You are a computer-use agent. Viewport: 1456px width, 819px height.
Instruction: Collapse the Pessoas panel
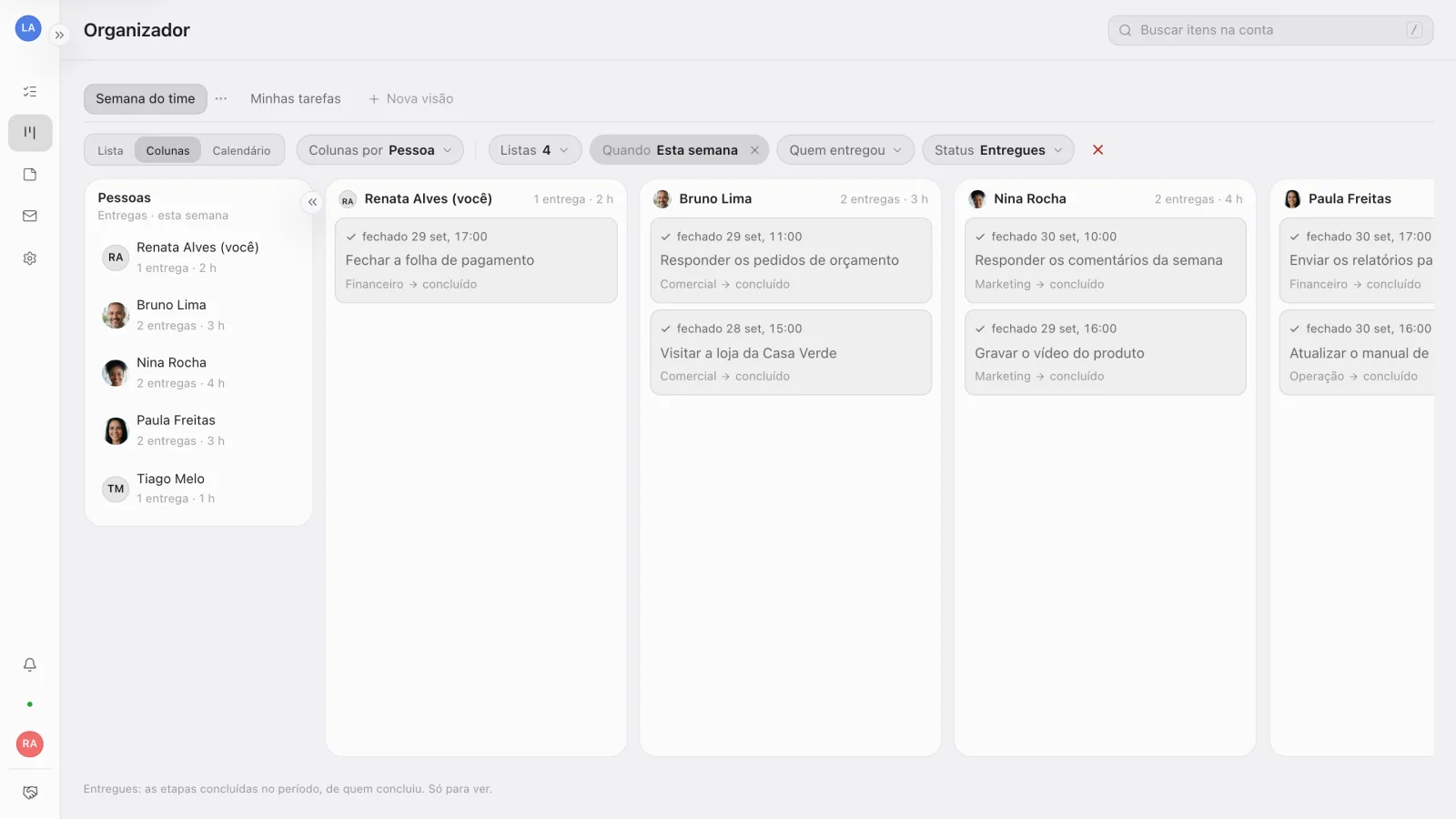click(x=312, y=202)
